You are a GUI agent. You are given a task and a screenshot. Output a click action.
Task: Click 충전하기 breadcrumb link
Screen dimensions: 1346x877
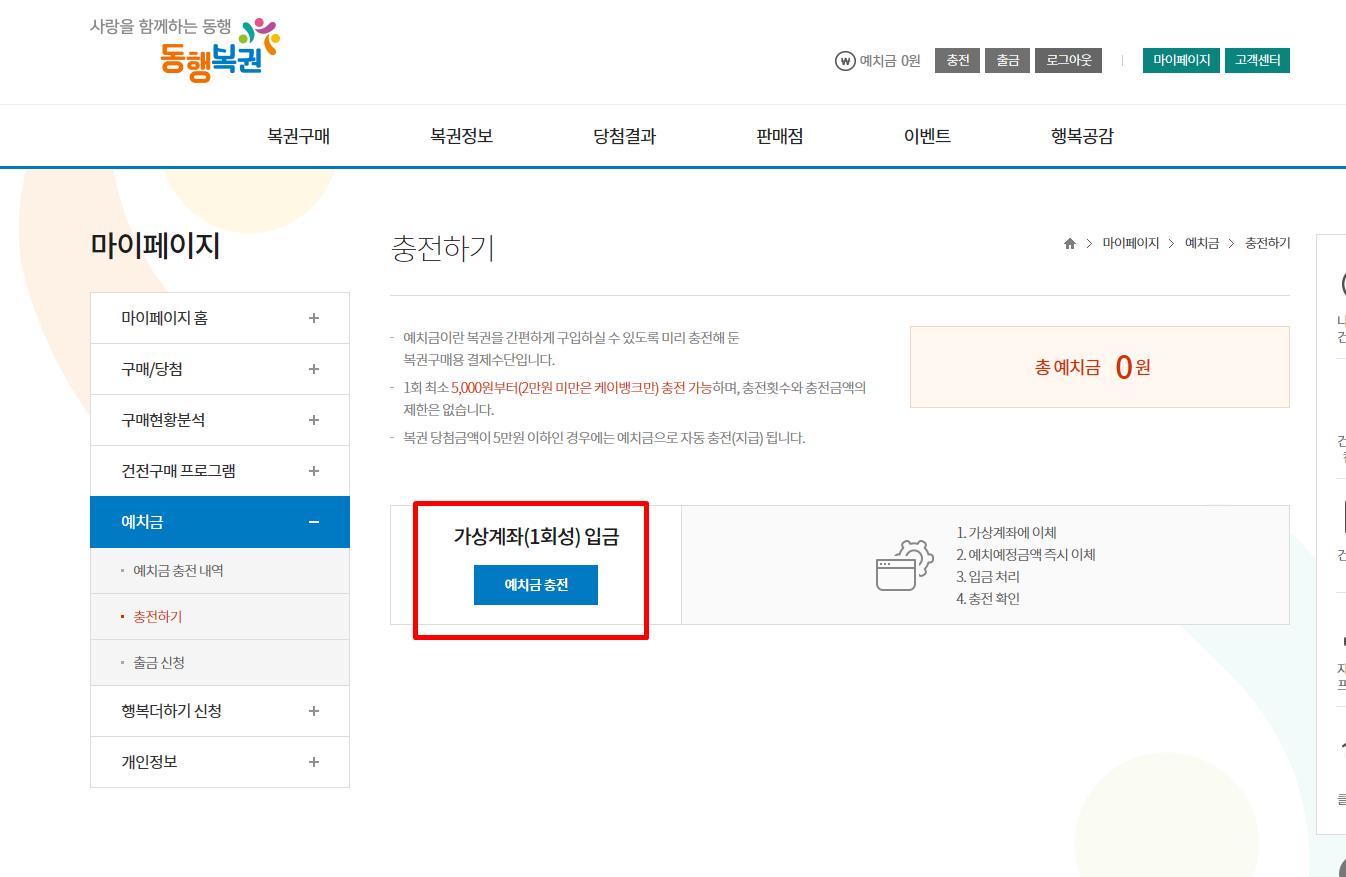1267,243
